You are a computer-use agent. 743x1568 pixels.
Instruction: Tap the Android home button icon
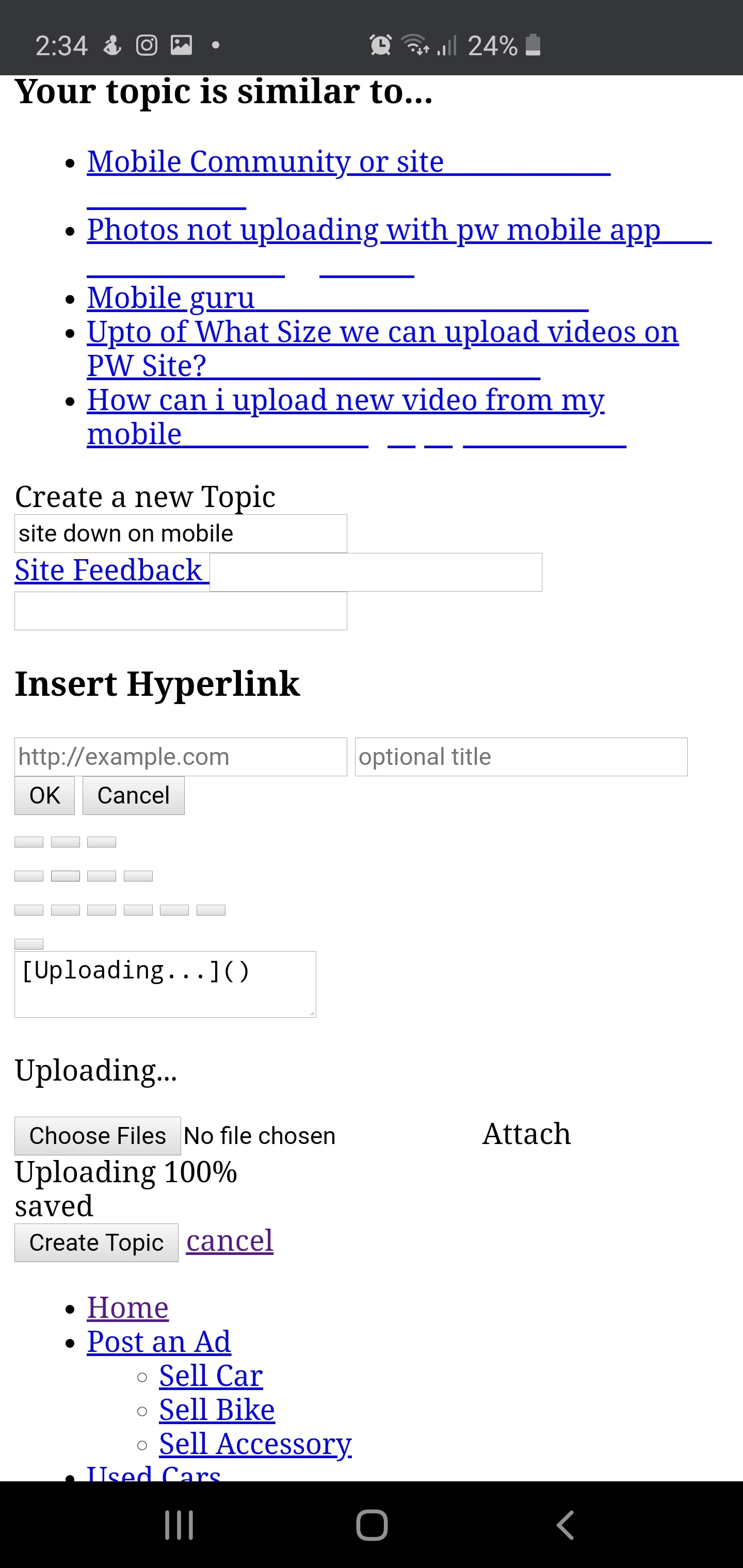point(372,1525)
